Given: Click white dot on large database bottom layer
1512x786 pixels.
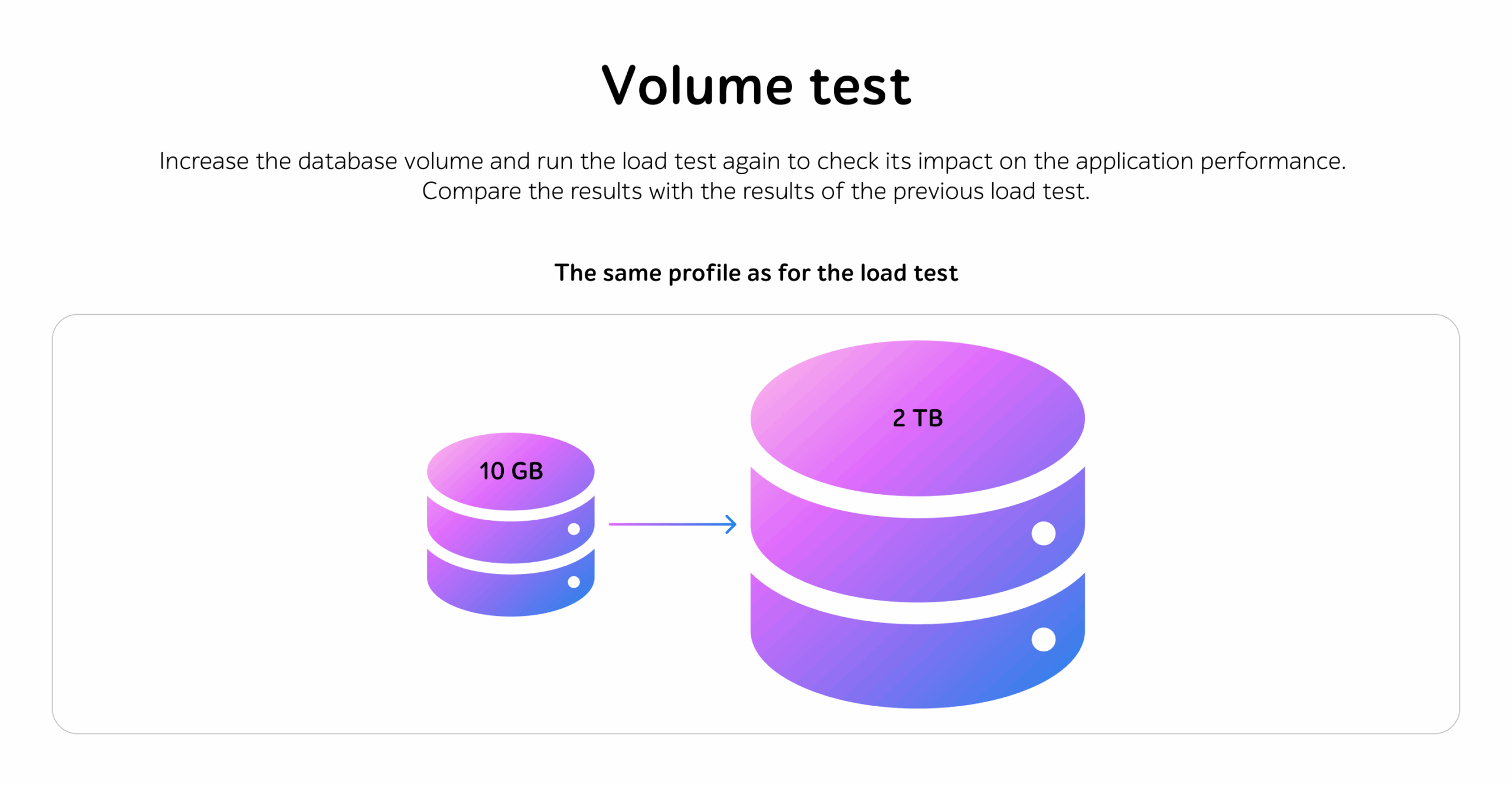Looking at the screenshot, I should pyautogui.click(x=1042, y=639).
